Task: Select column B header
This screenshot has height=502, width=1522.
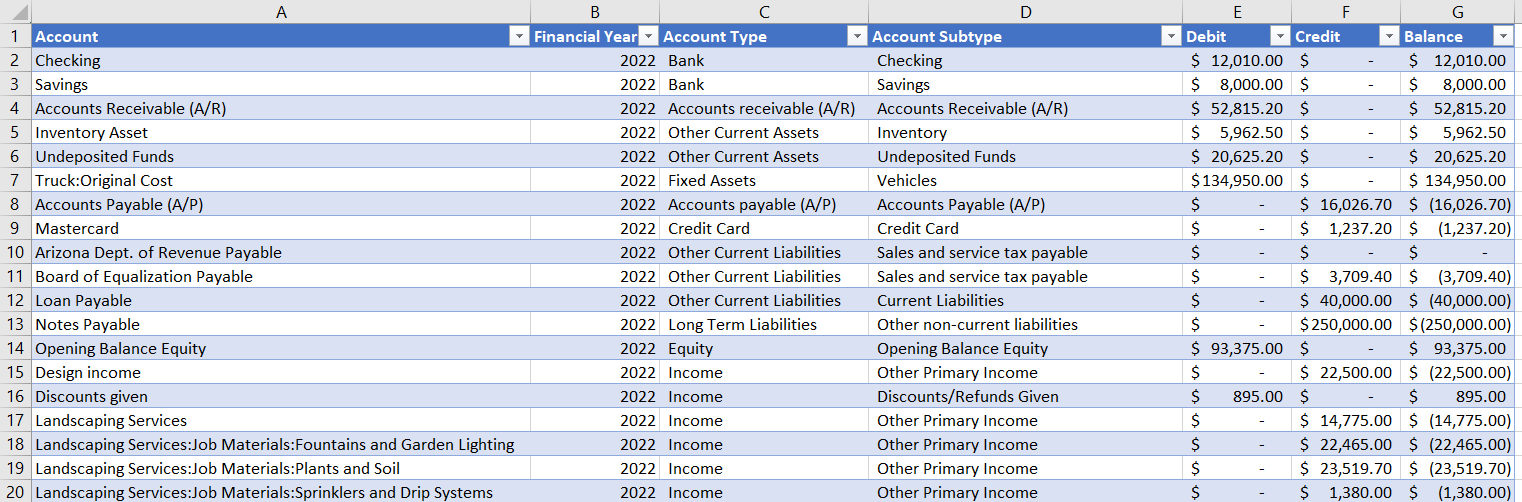Action: (x=595, y=11)
